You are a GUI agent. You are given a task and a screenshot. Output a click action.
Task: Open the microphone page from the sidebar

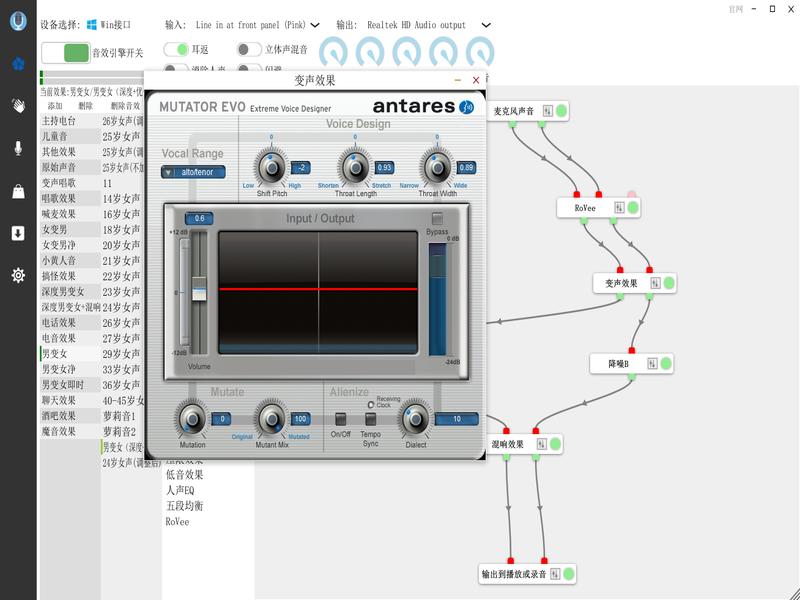coord(18,148)
